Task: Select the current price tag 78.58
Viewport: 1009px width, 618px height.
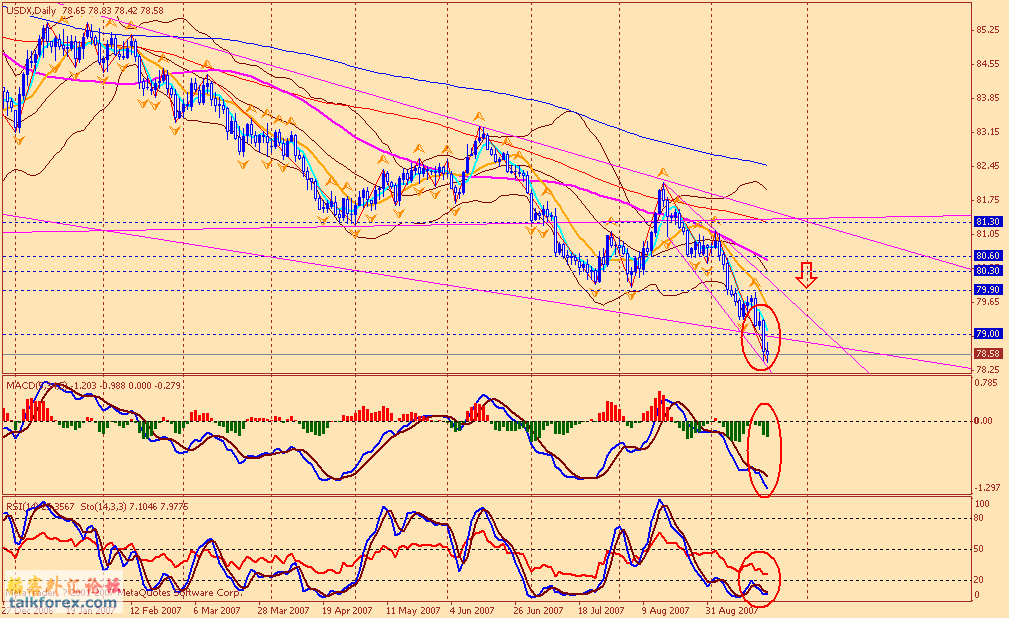Action: 988,353
